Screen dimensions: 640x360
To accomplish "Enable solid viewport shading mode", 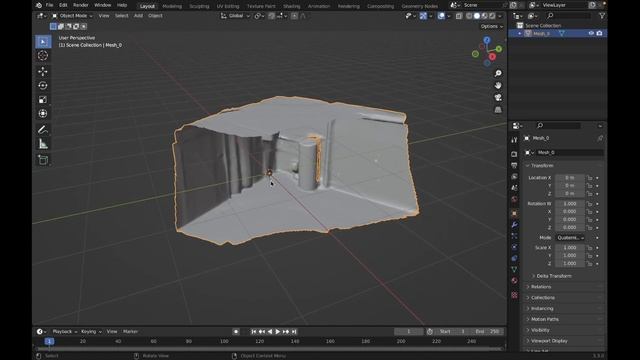I will tap(477, 16).
